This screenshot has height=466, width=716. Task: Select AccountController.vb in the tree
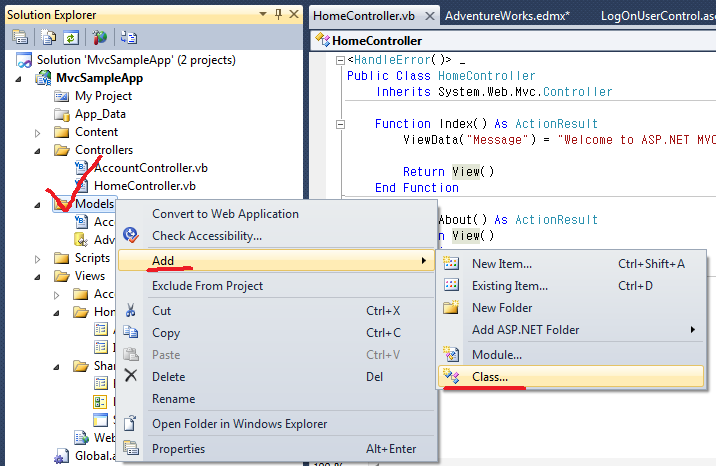(x=151, y=168)
